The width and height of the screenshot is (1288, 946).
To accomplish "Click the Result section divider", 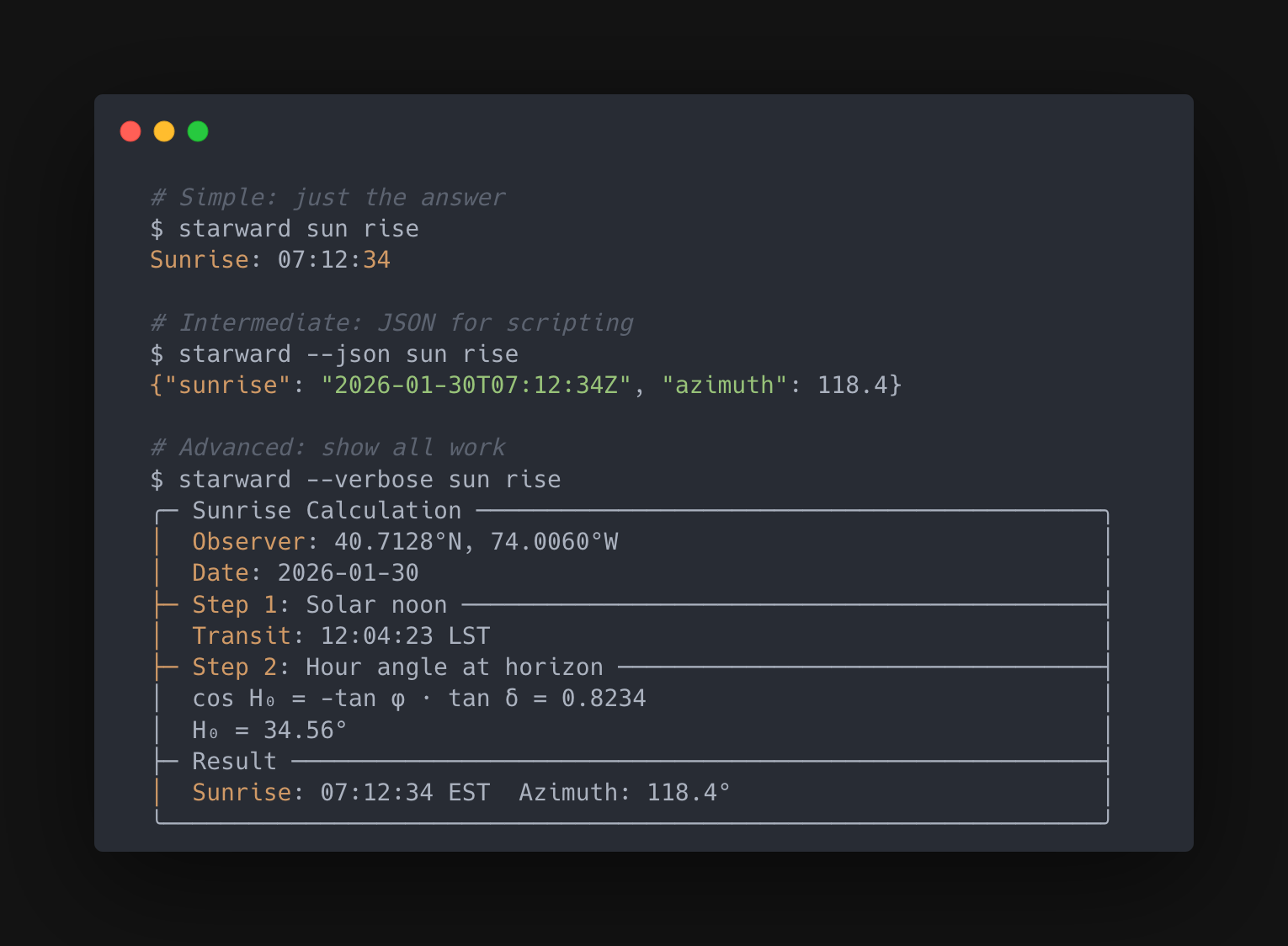I will point(234,760).
